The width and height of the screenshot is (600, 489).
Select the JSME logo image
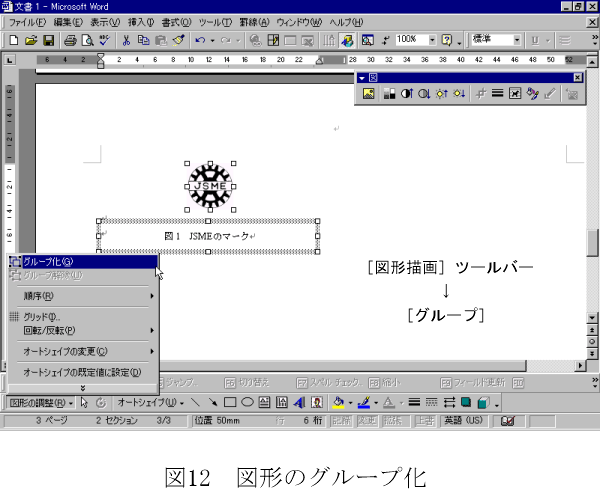pyautogui.click(x=210, y=187)
